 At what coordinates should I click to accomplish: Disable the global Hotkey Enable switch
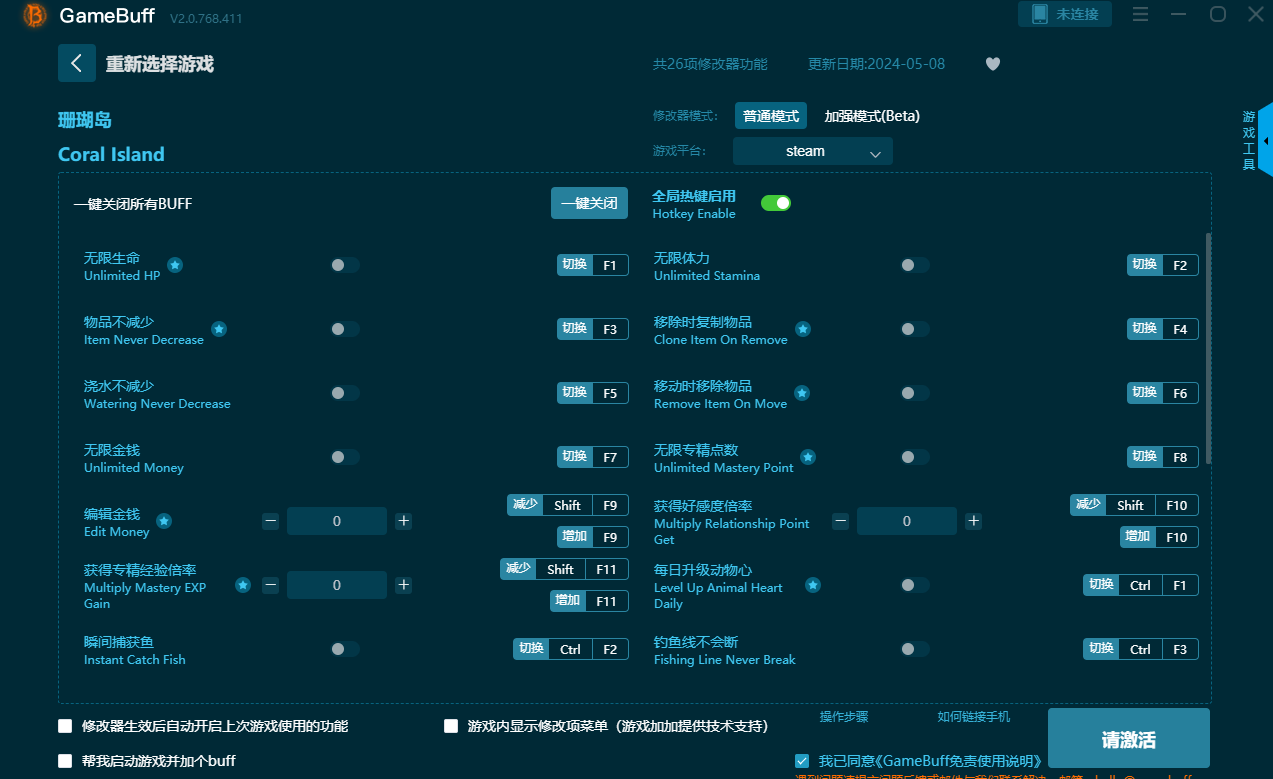pos(776,203)
